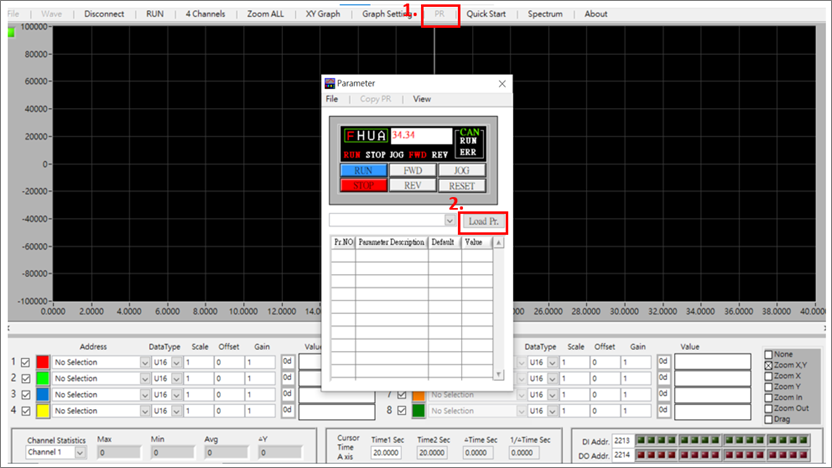Click the RESET button
832x468 pixels.
(462, 186)
